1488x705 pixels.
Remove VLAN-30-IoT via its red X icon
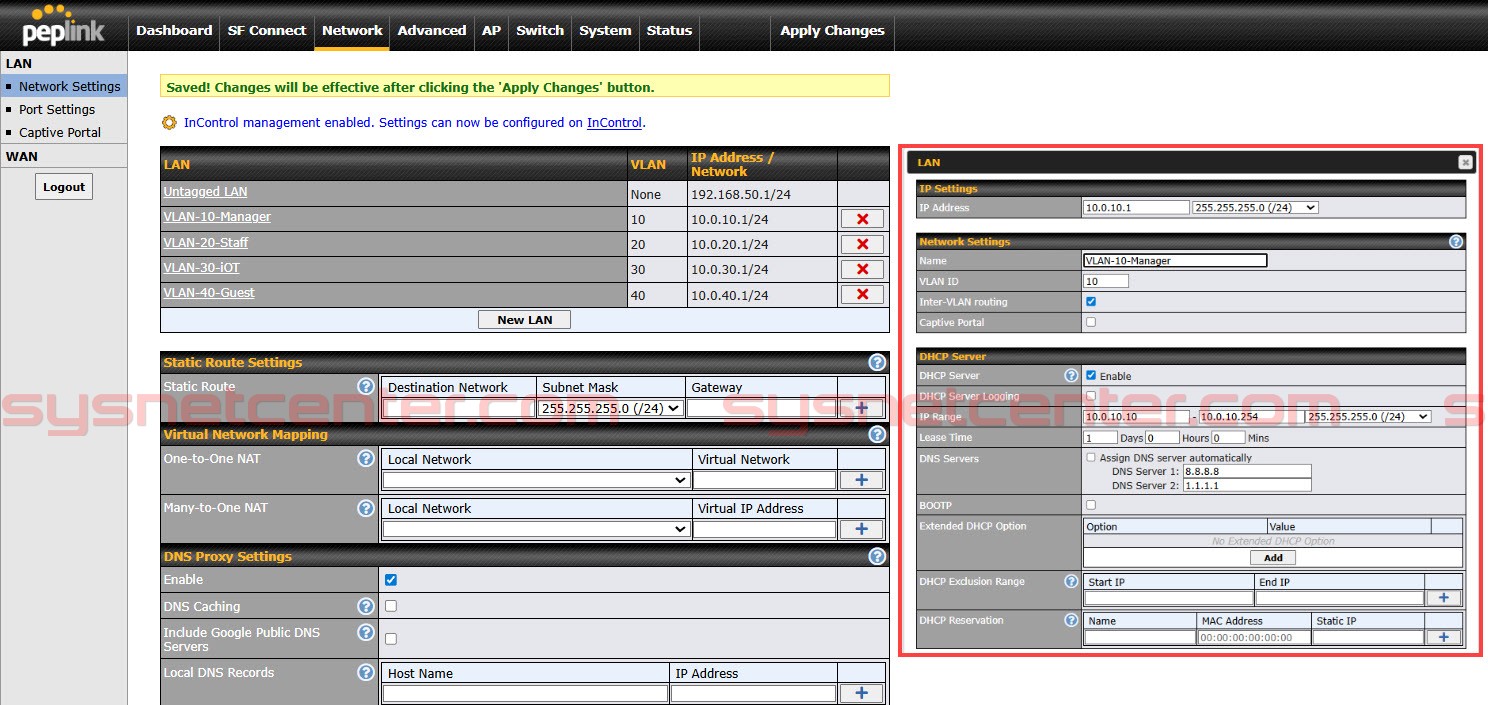pyautogui.click(x=862, y=269)
